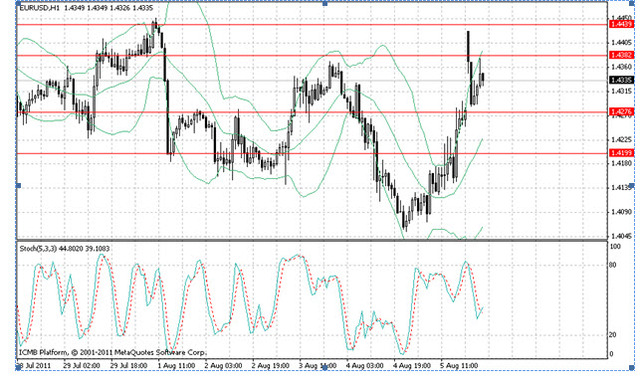
Task: Click the black 1.4335 current price label
Action: pyautogui.click(x=621, y=80)
